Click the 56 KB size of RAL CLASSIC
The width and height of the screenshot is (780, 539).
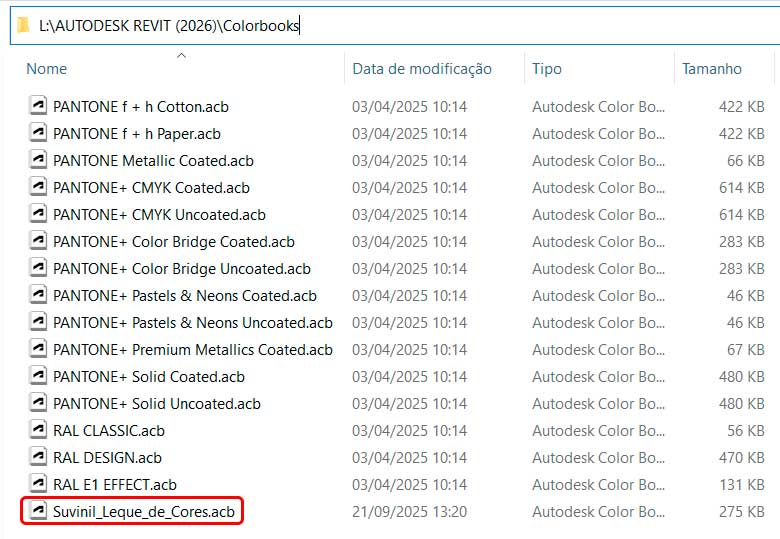pos(746,431)
